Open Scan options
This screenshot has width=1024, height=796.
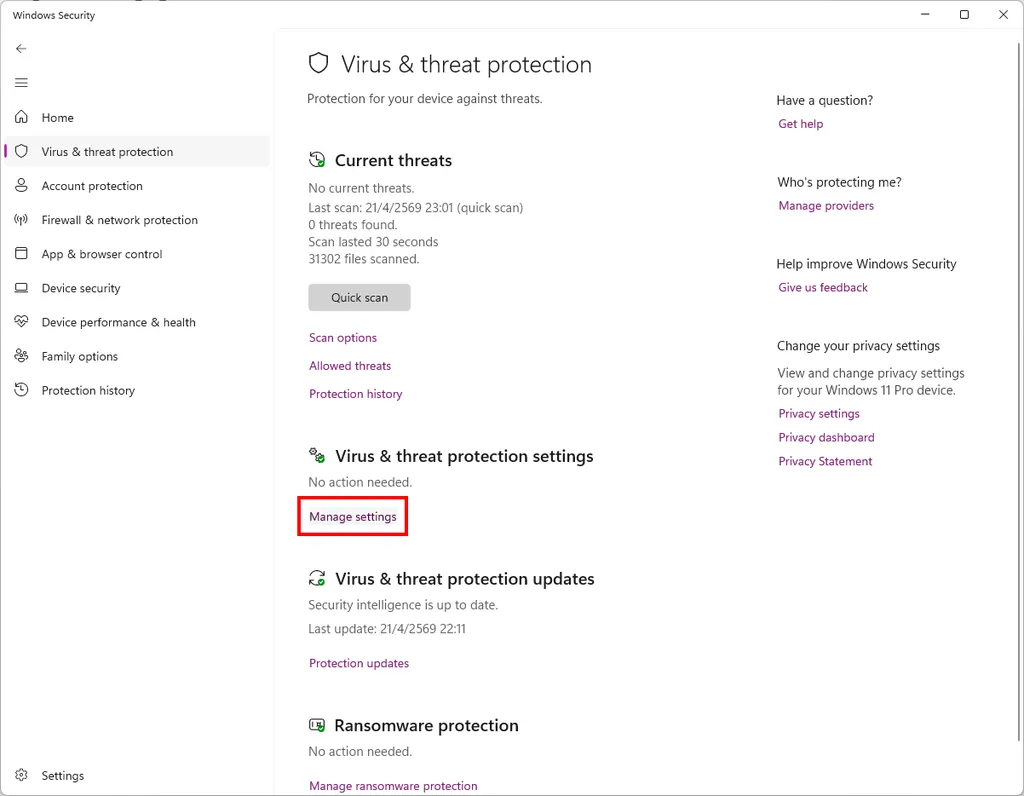(343, 338)
